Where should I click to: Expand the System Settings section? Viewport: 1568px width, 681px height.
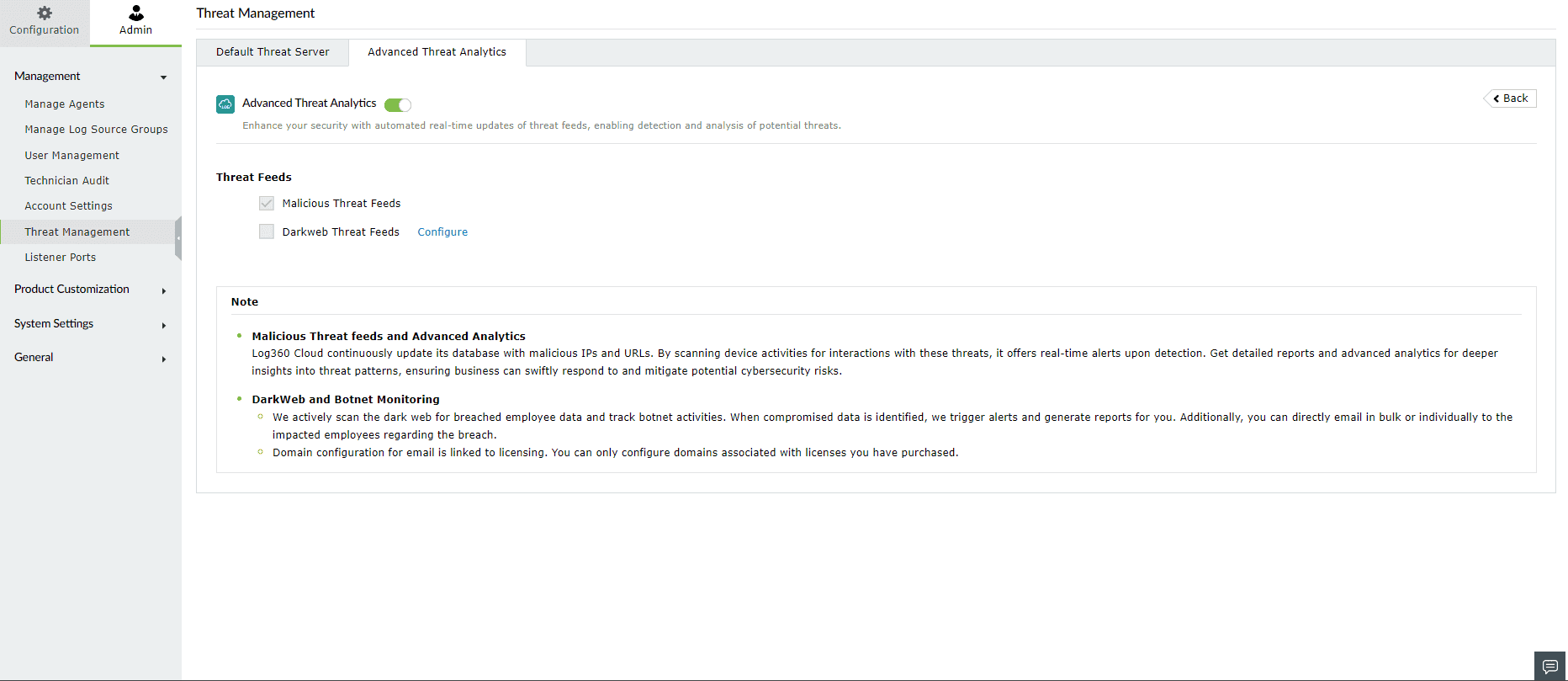click(x=163, y=325)
